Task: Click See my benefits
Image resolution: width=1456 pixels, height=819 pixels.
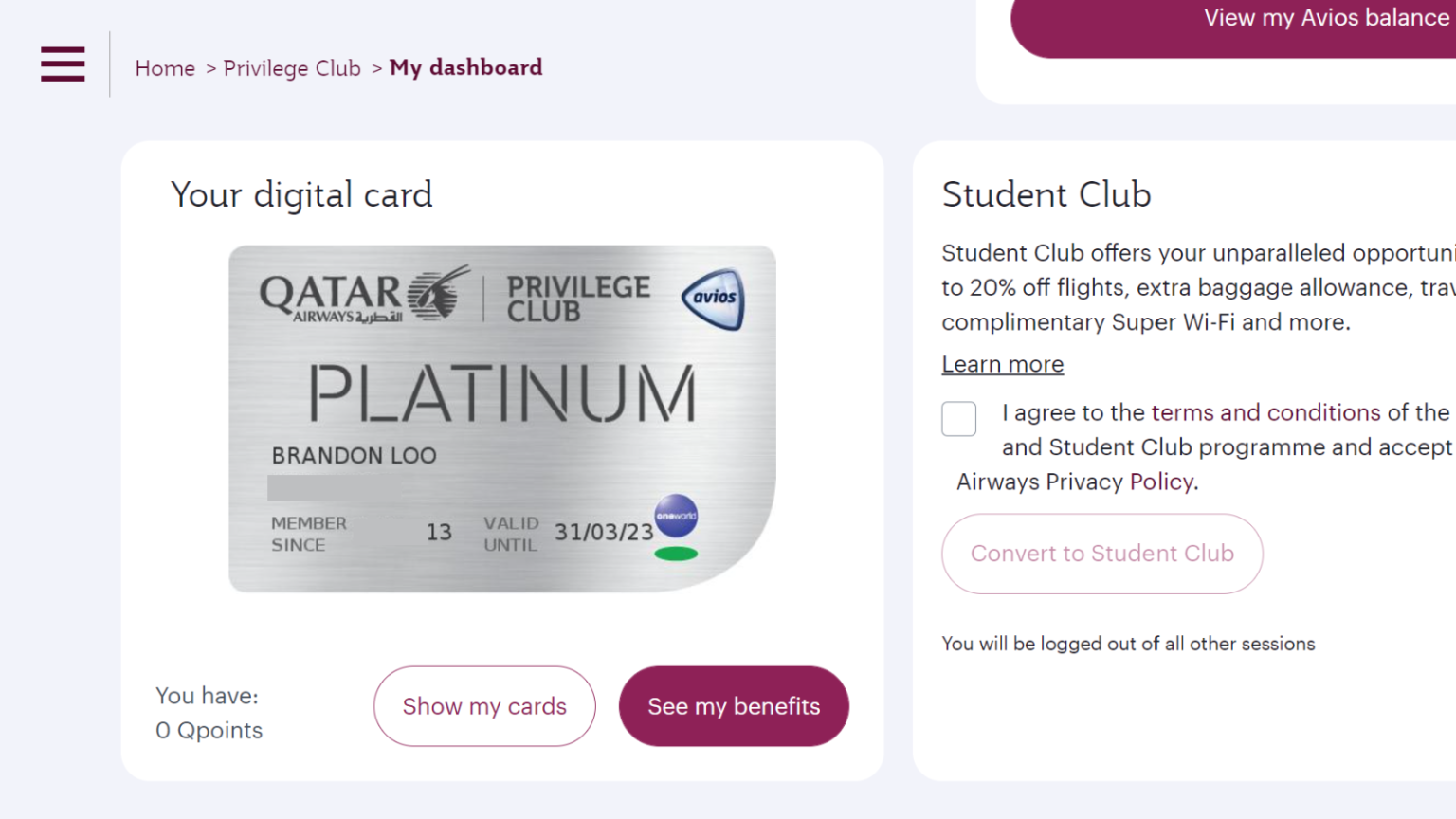Action: pos(733,705)
